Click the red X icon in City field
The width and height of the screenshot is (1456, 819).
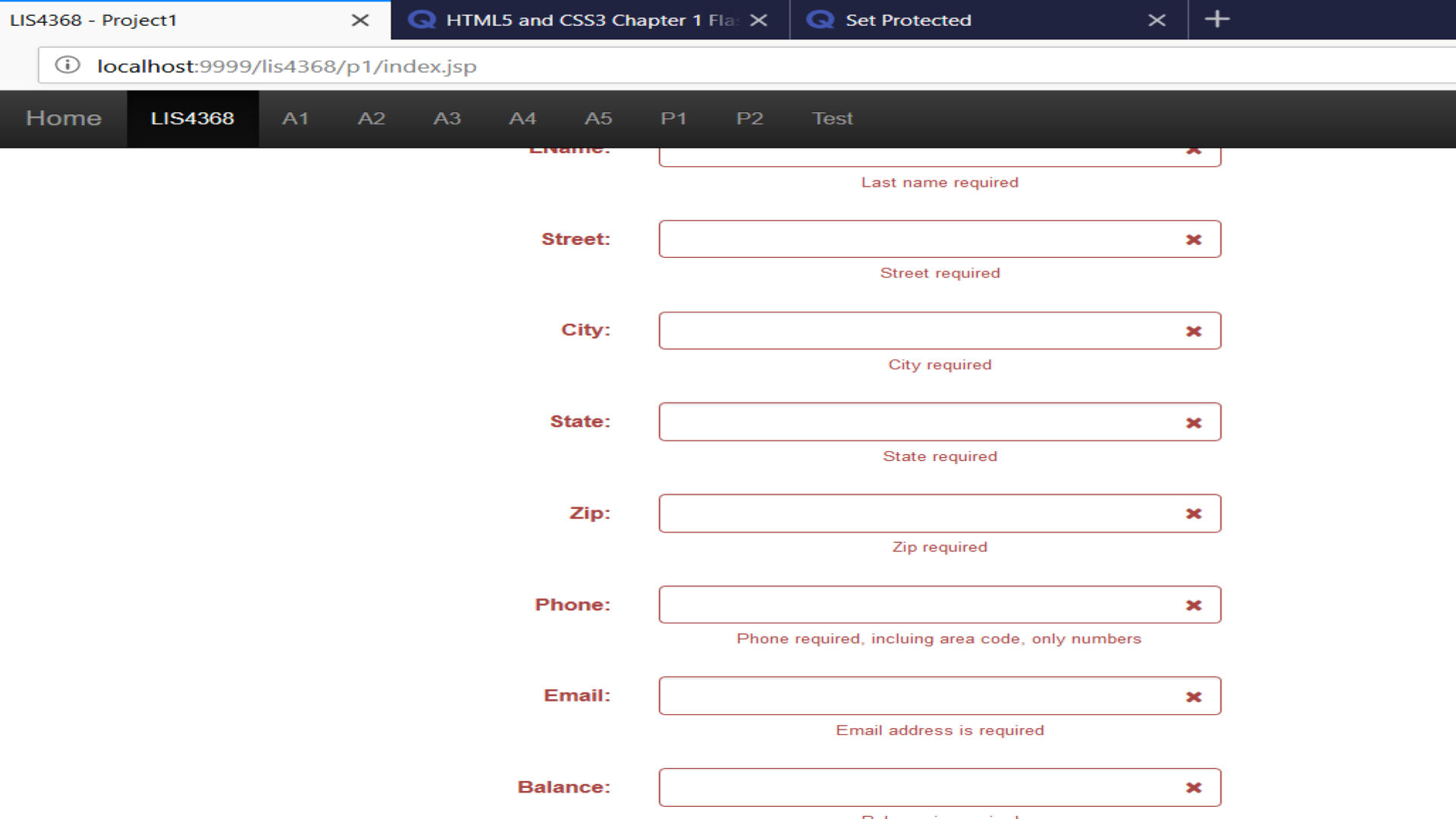1194,331
